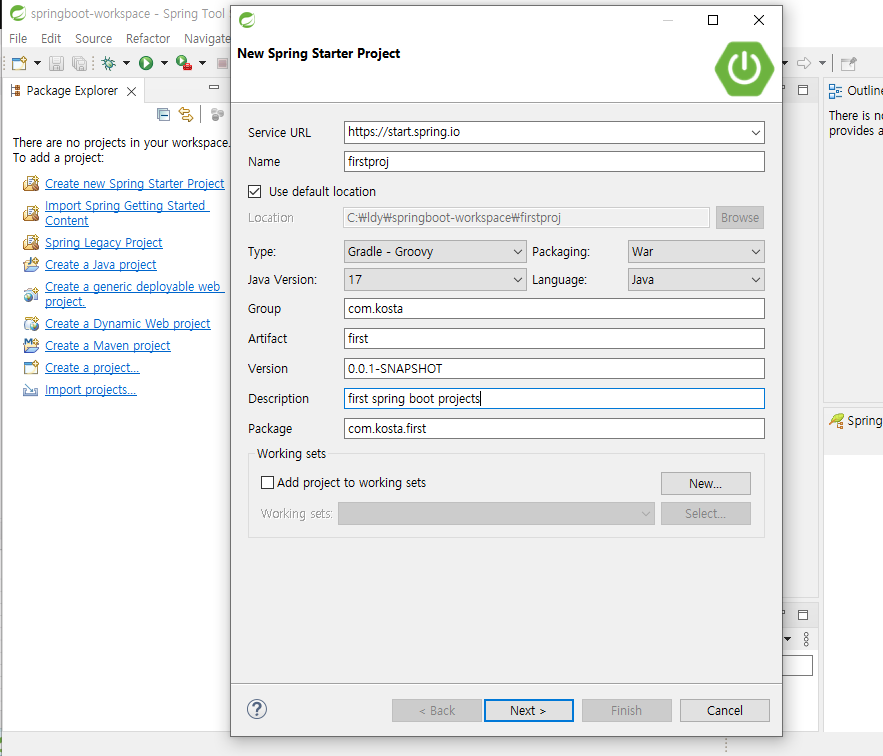Click the Name input field
The width and height of the screenshot is (883, 756).
(554, 162)
